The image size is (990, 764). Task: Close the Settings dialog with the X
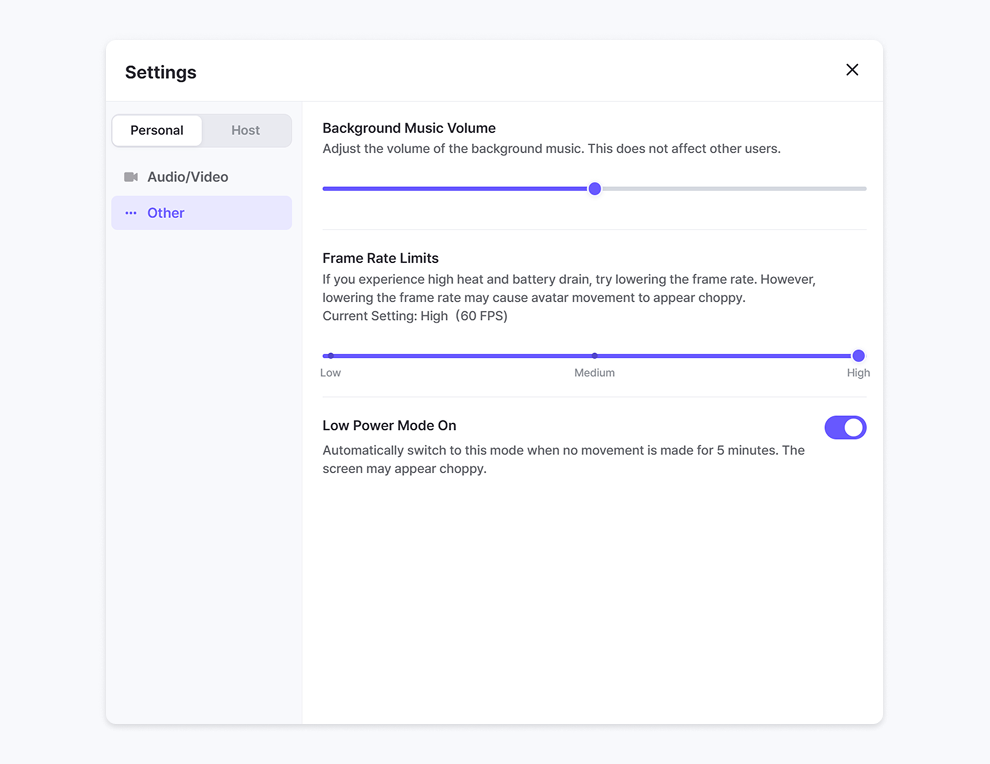coord(852,70)
